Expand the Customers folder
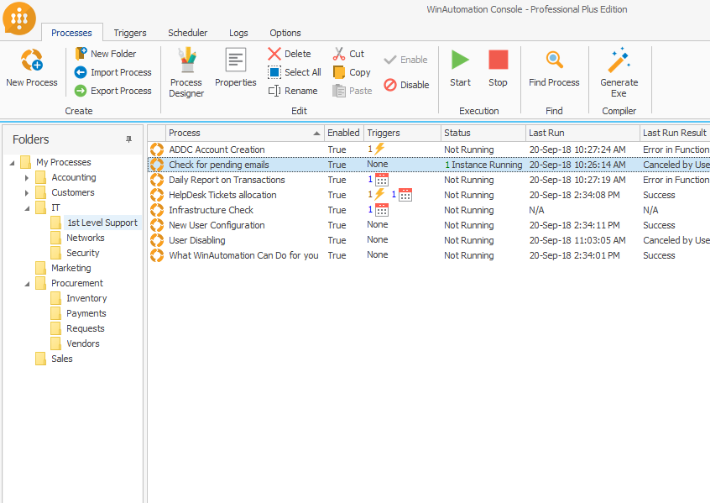The width and height of the screenshot is (710, 503). pos(26,193)
